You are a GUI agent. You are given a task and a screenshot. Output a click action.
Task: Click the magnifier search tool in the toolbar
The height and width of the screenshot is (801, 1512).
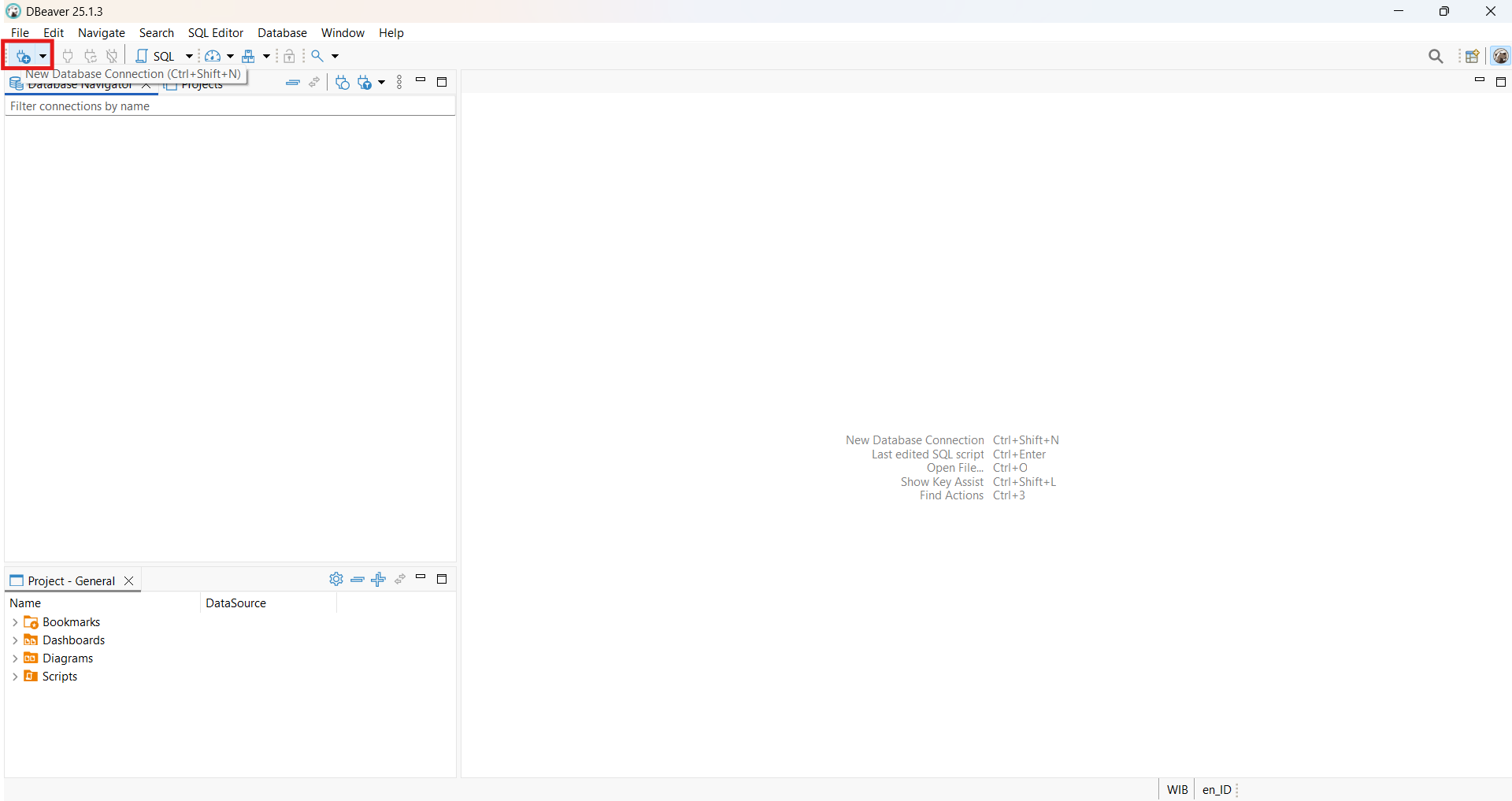point(317,56)
